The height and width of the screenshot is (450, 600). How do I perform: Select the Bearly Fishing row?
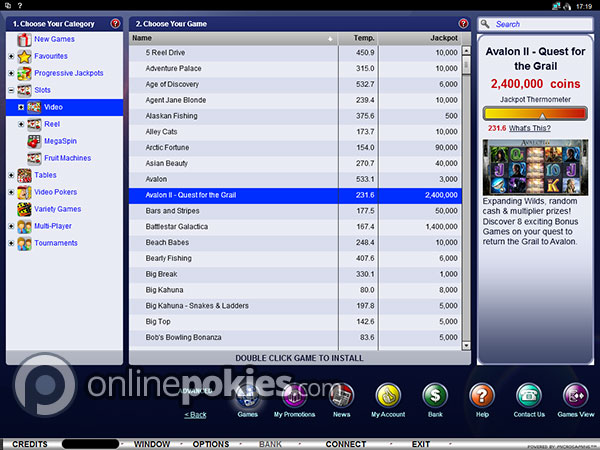click(295, 259)
